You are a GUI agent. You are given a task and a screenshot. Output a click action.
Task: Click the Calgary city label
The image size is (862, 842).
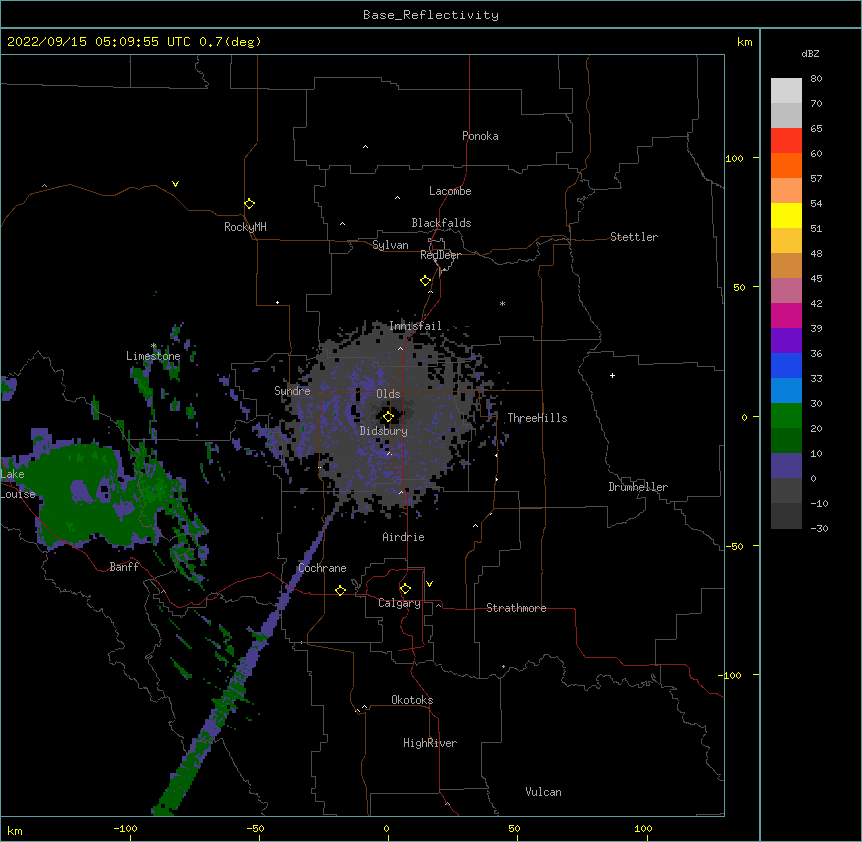click(x=399, y=603)
